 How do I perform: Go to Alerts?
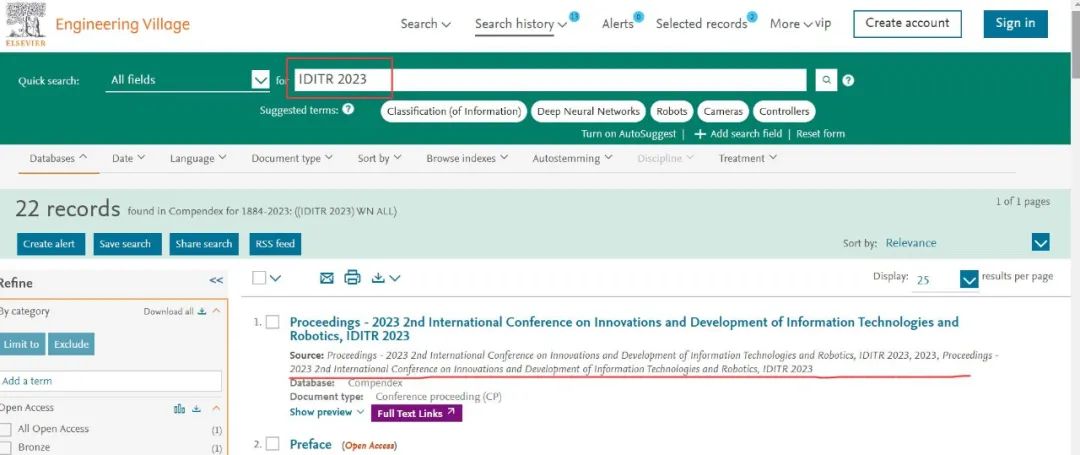617,23
